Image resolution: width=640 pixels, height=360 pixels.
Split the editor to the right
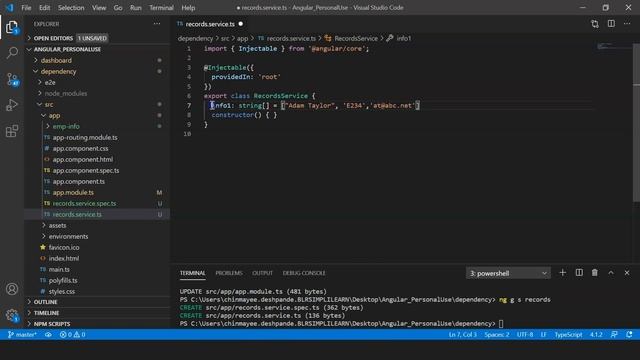(611, 24)
